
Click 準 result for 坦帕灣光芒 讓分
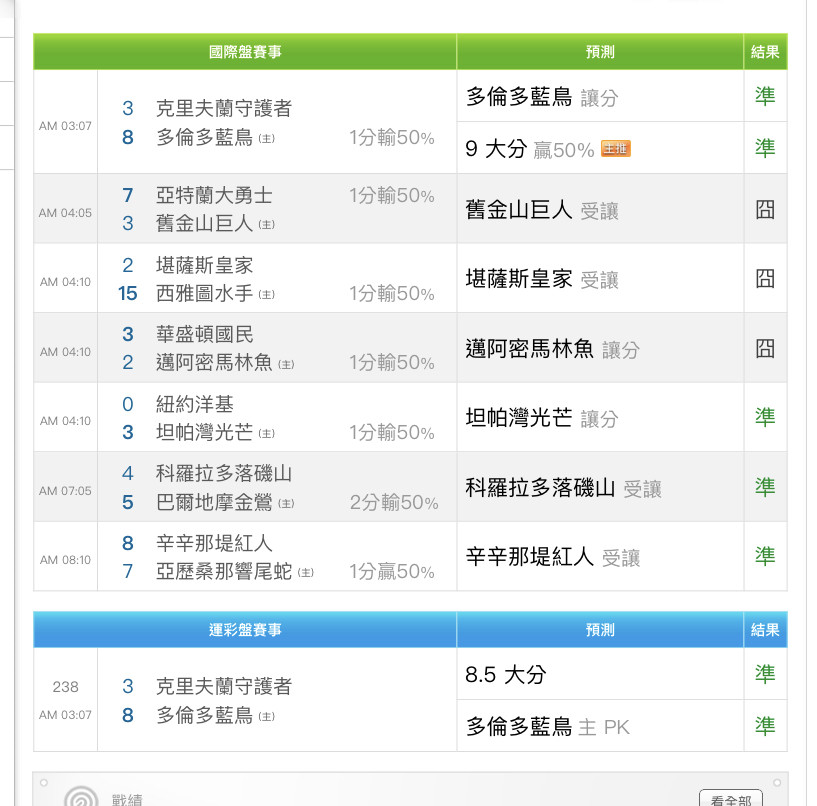point(765,417)
